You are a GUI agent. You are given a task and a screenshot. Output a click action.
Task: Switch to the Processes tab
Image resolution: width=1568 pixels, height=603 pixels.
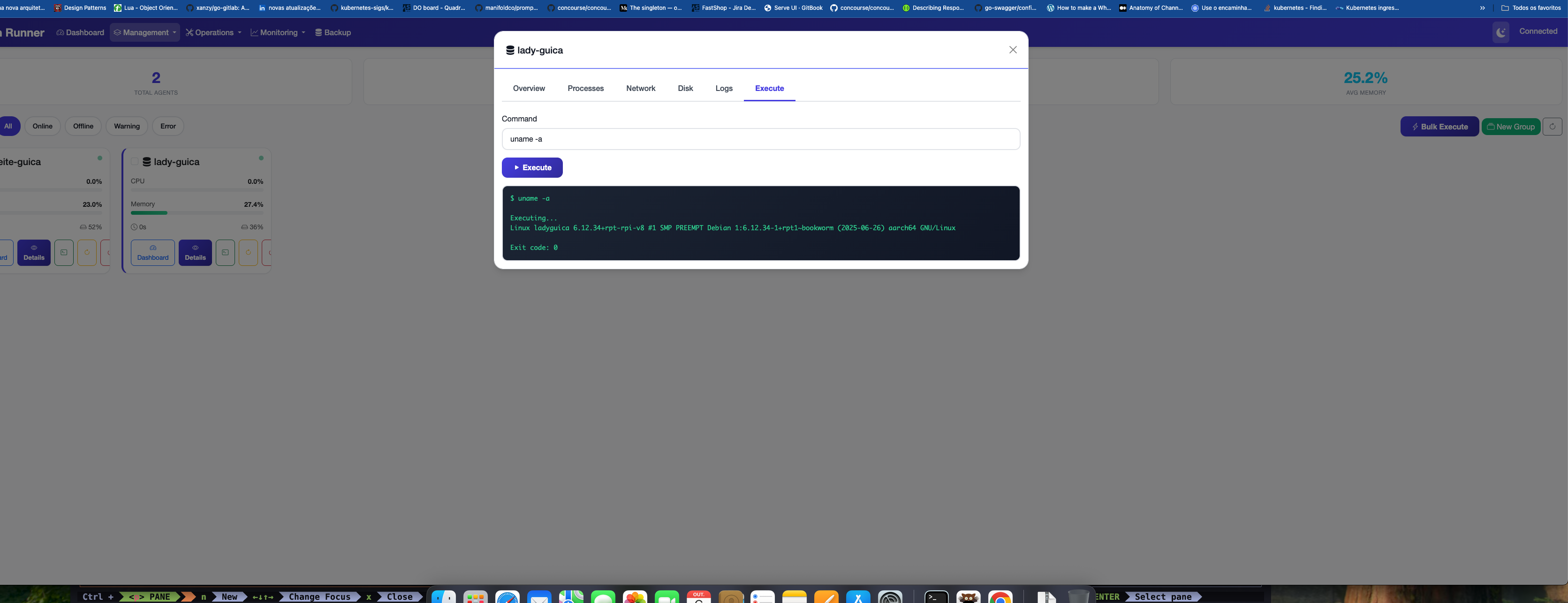tap(585, 88)
